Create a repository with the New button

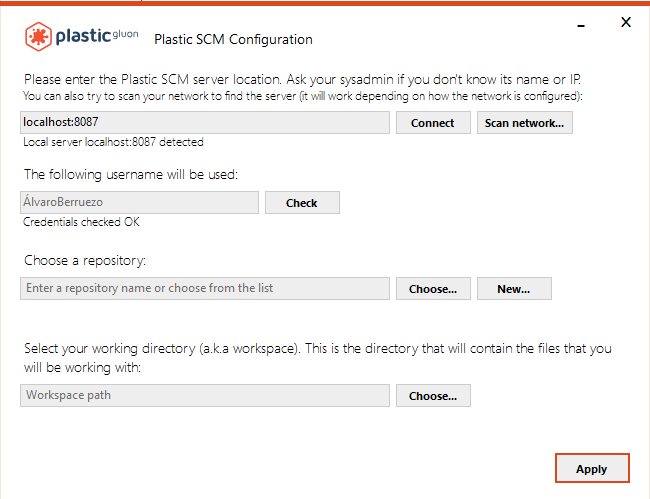tap(513, 289)
